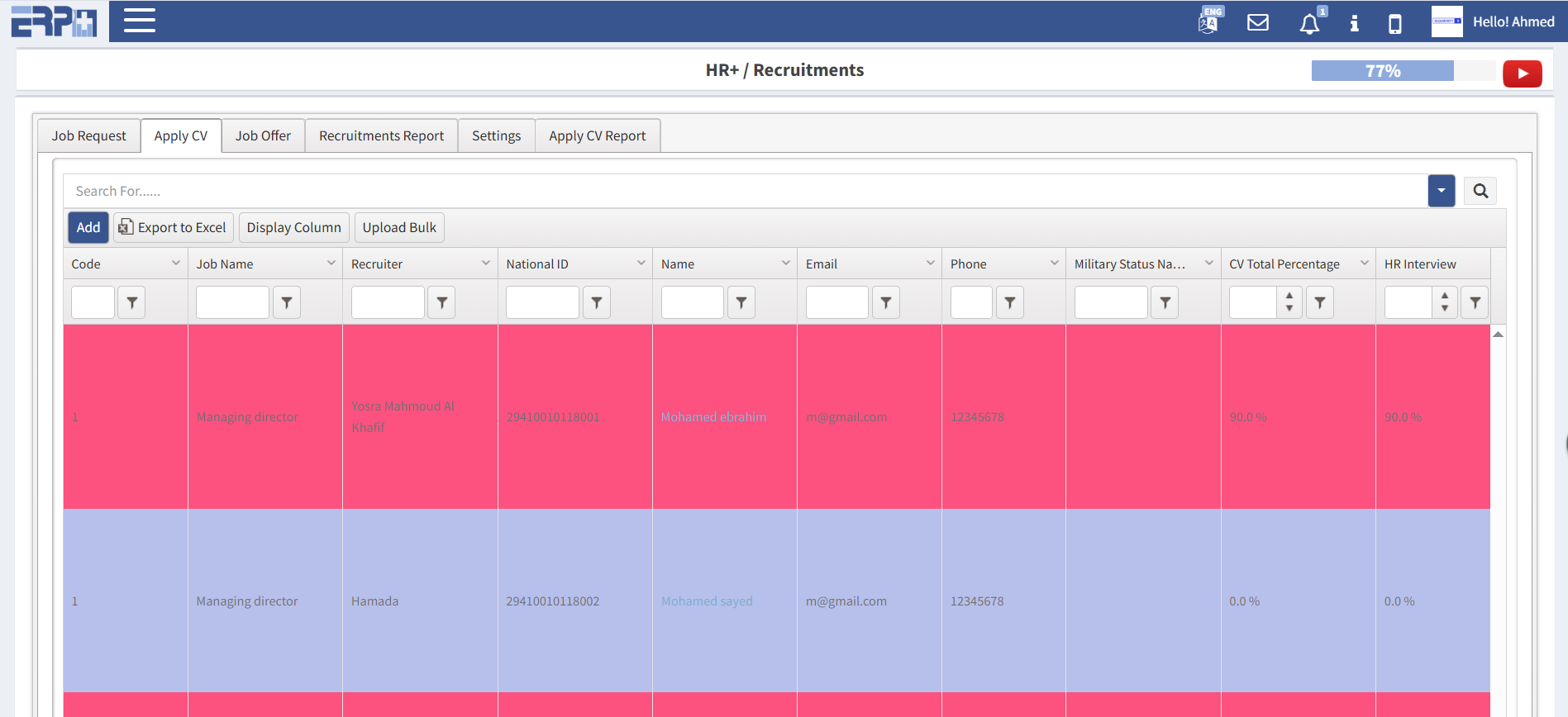The image size is (1568, 717).
Task: Expand the National ID column menu
Action: 641,264
